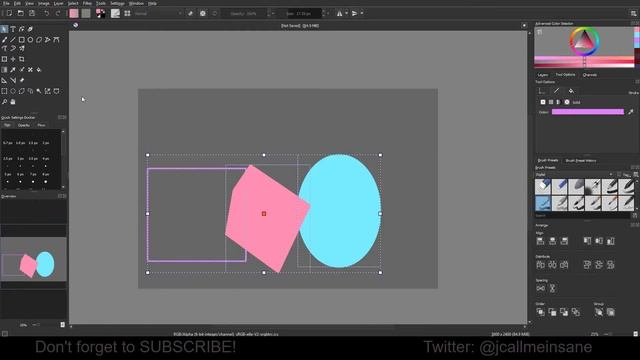Expand vertical mirror options arrow
The height and width of the screenshot is (360, 640).
coord(362,13)
